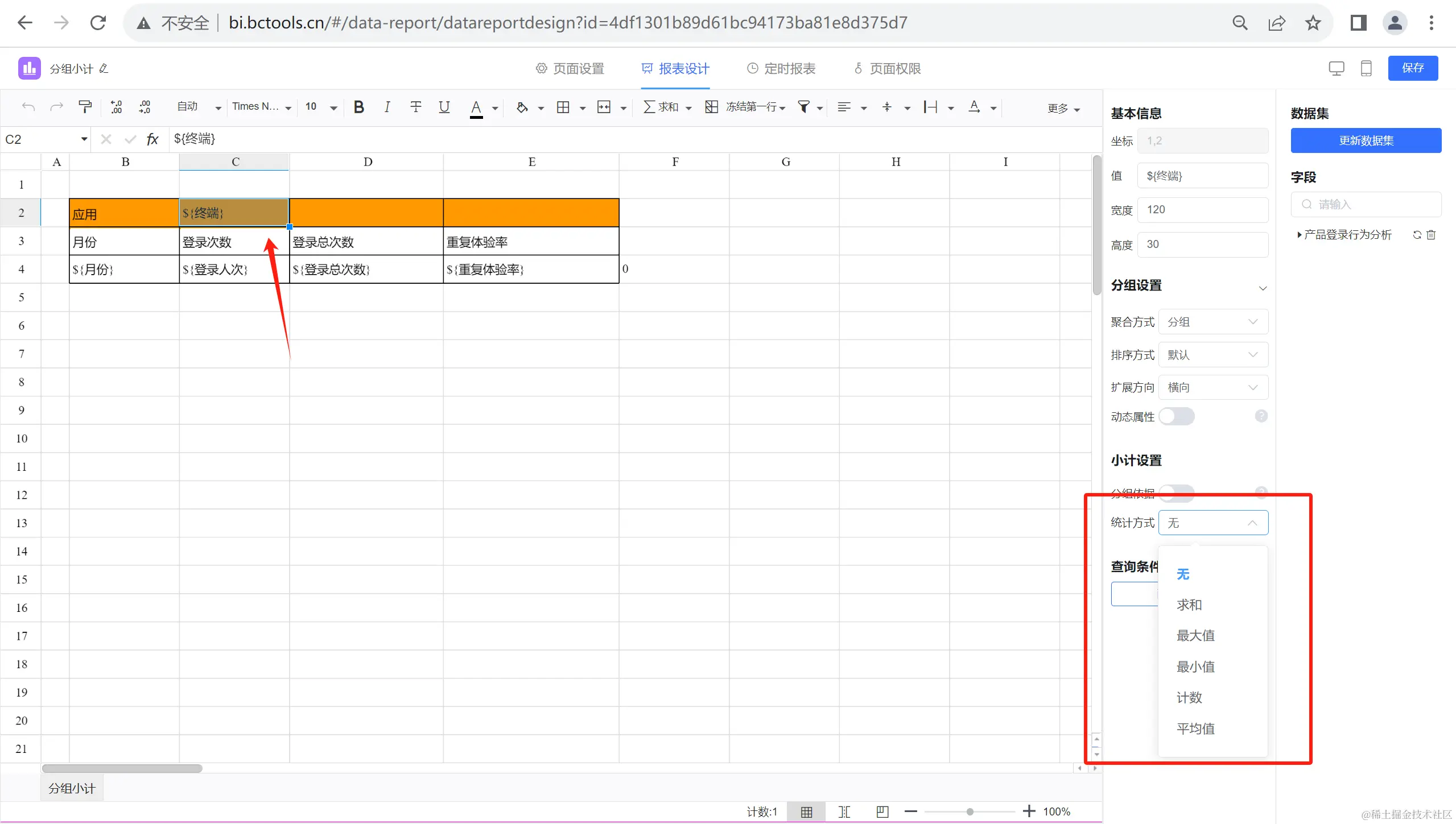Click the zoom slider handle
The image size is (1456, 824).
tap(970, 811)
